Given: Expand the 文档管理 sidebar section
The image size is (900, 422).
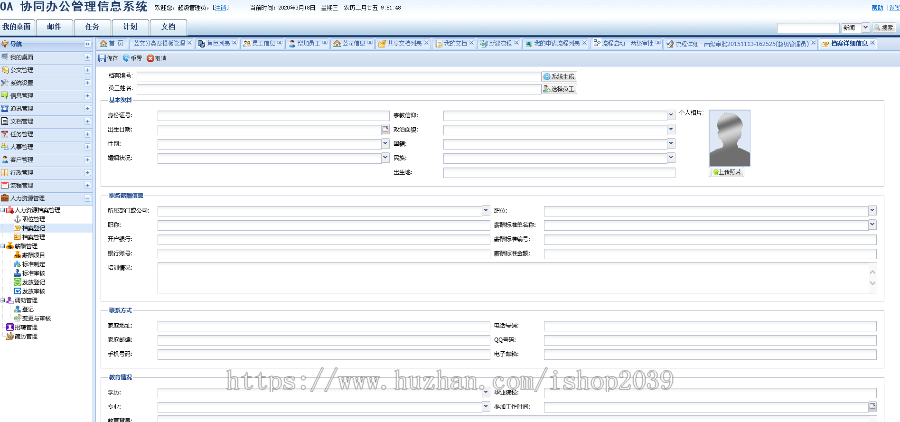Looking at the screenshot, I should (x=87, y=121).
